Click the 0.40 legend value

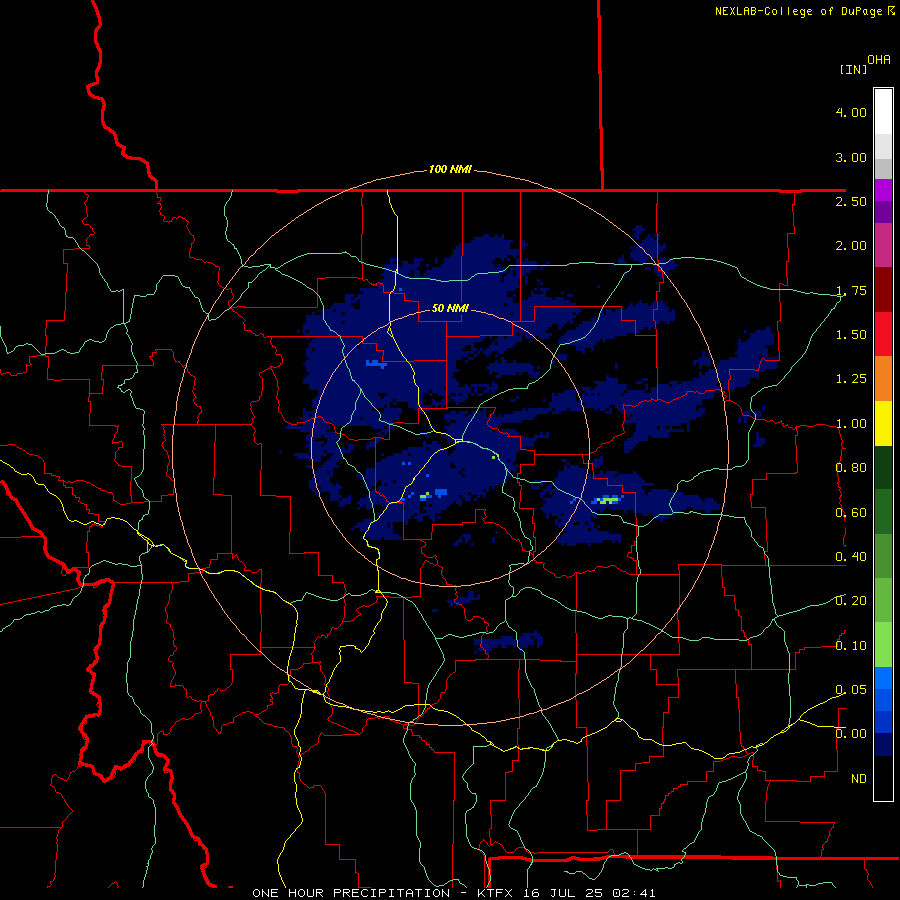851,557
